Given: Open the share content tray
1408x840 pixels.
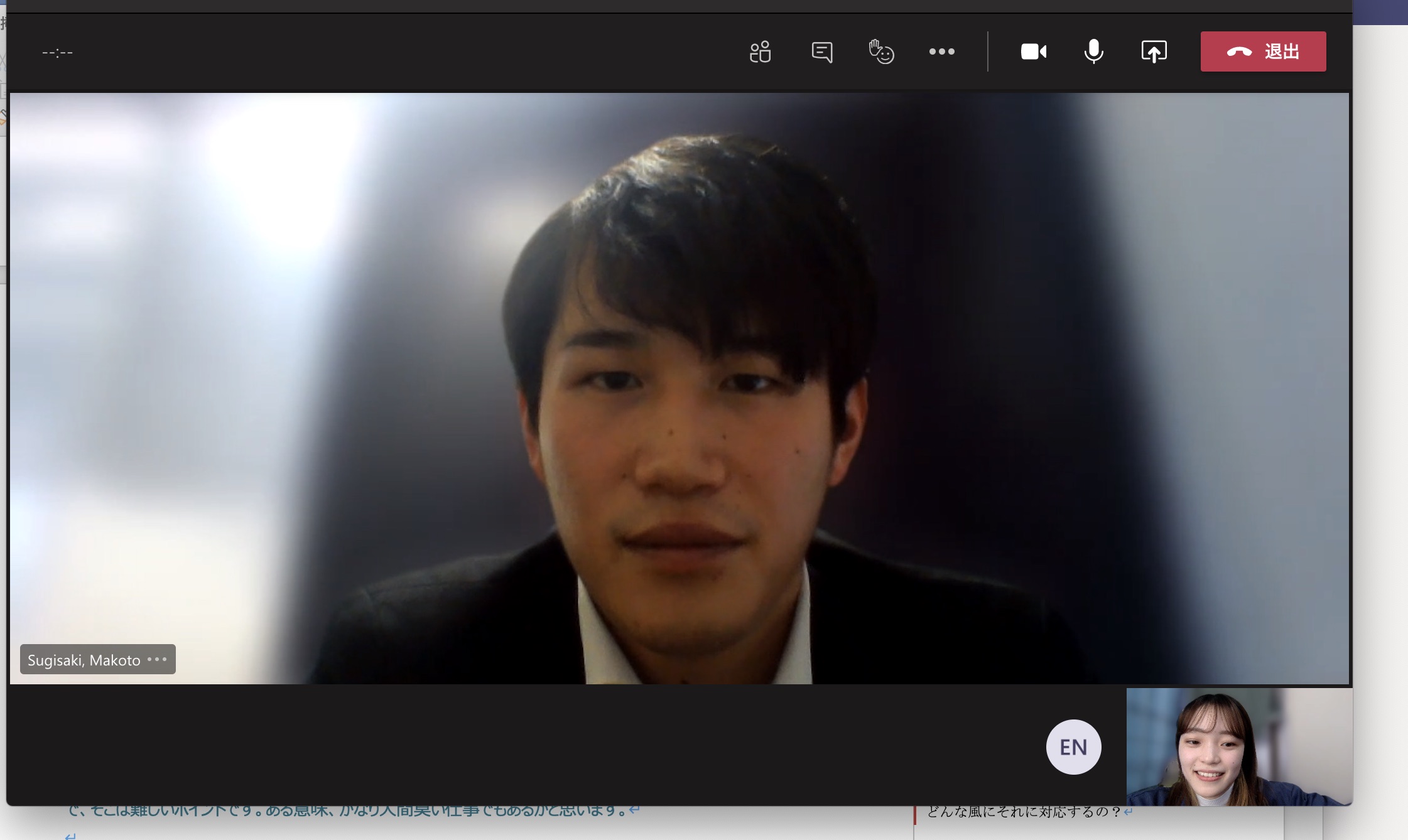Looking at the screenshot, I should coord(1154,51).
